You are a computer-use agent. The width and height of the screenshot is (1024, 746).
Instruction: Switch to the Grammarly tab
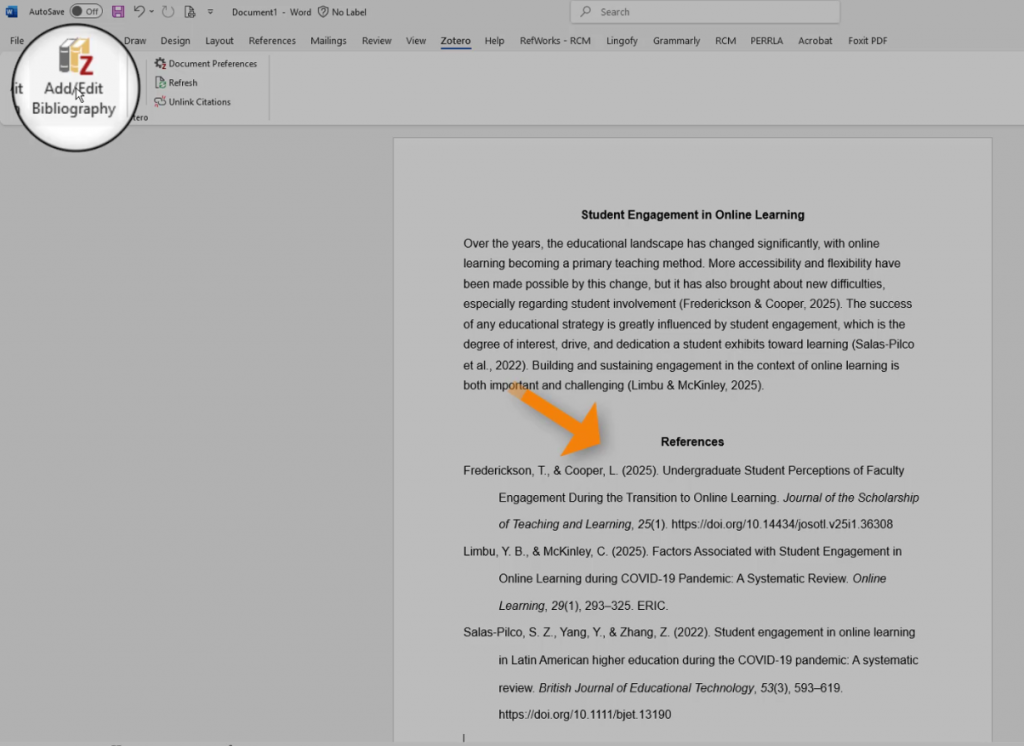676,41
